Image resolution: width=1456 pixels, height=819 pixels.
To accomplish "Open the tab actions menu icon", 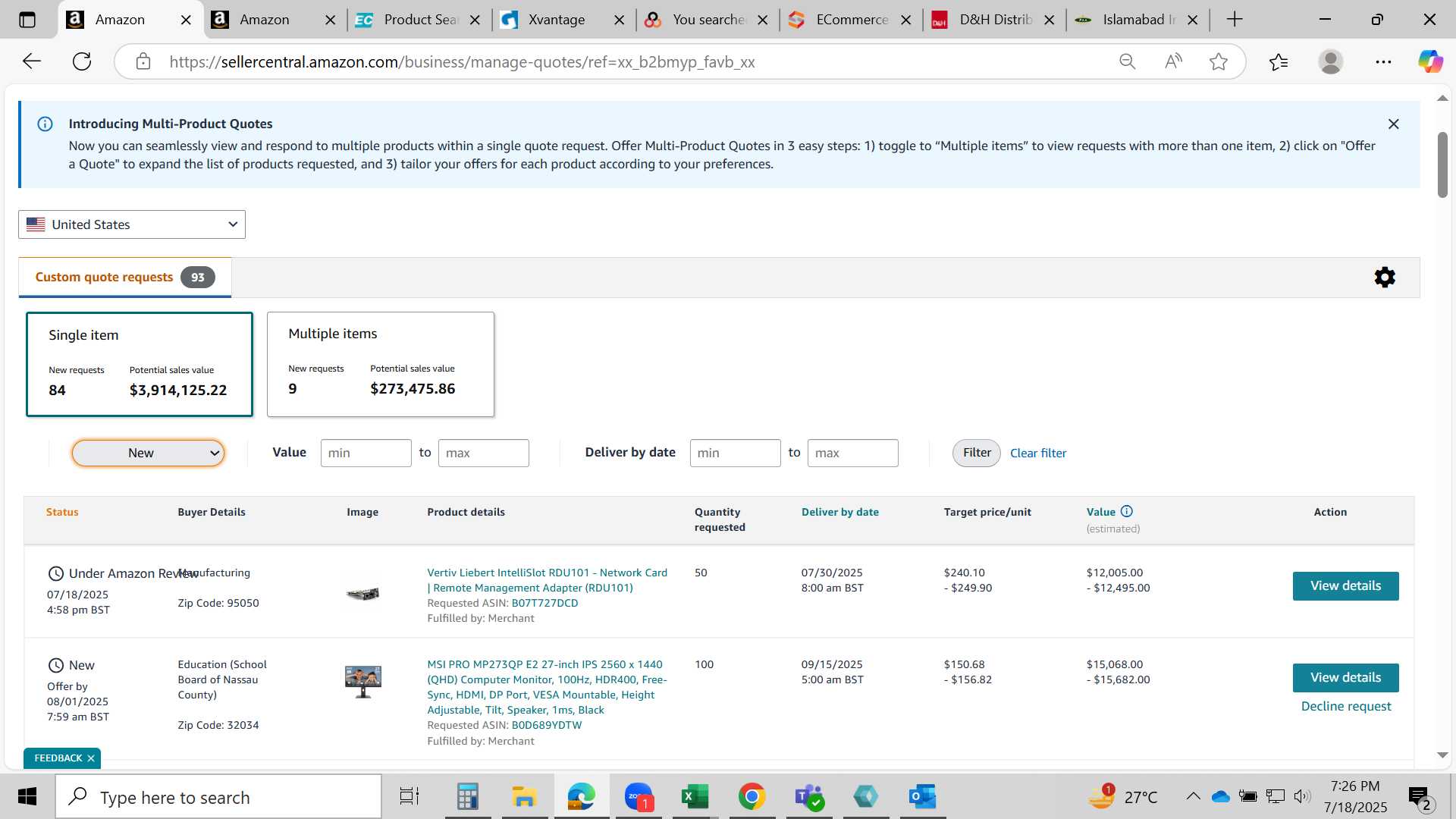I will tap(27, 20).
